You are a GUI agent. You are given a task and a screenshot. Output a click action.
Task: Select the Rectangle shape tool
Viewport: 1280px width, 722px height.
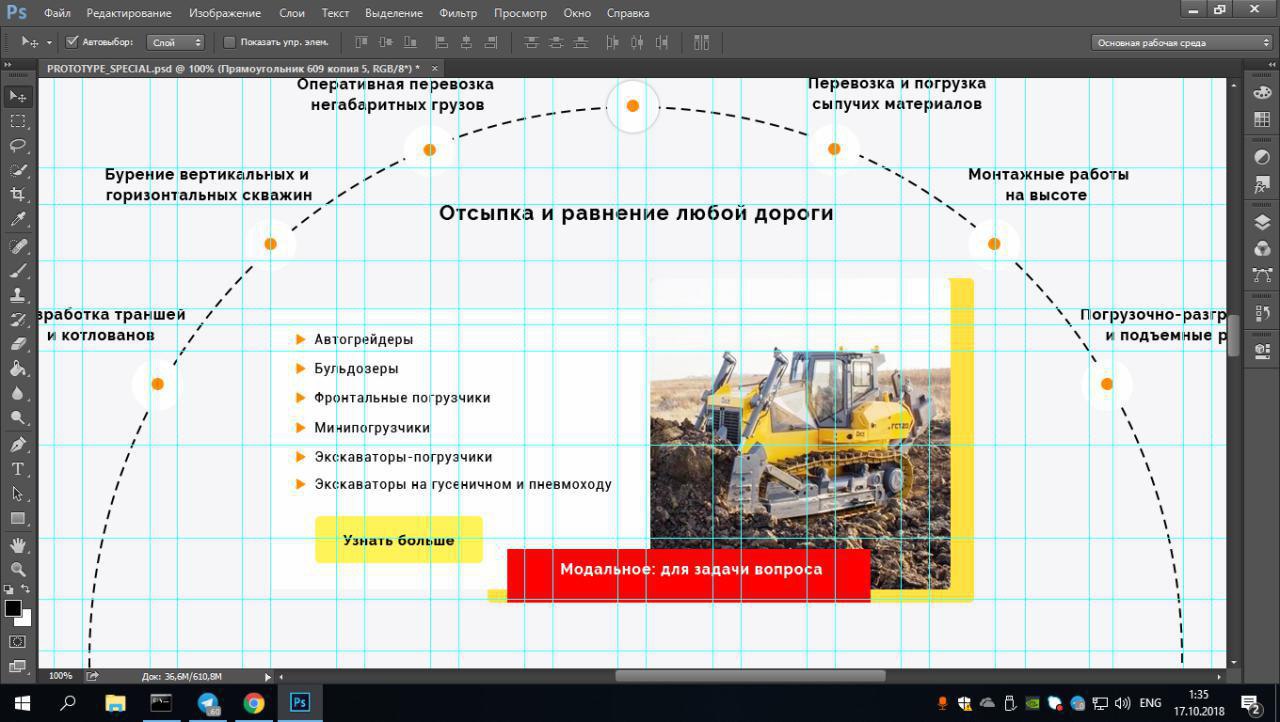[18, 519]
